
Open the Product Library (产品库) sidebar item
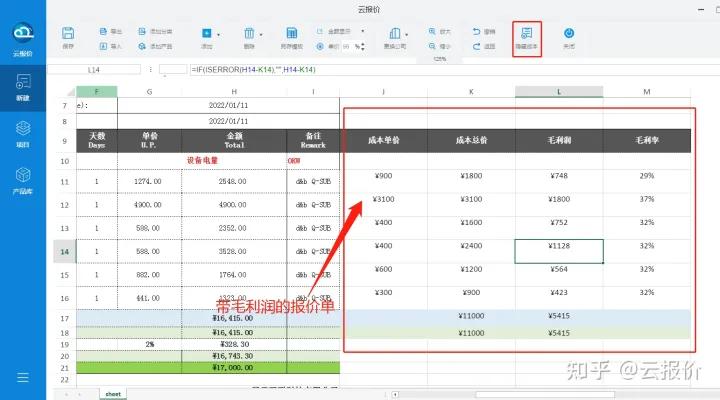[x=23, y=180]
